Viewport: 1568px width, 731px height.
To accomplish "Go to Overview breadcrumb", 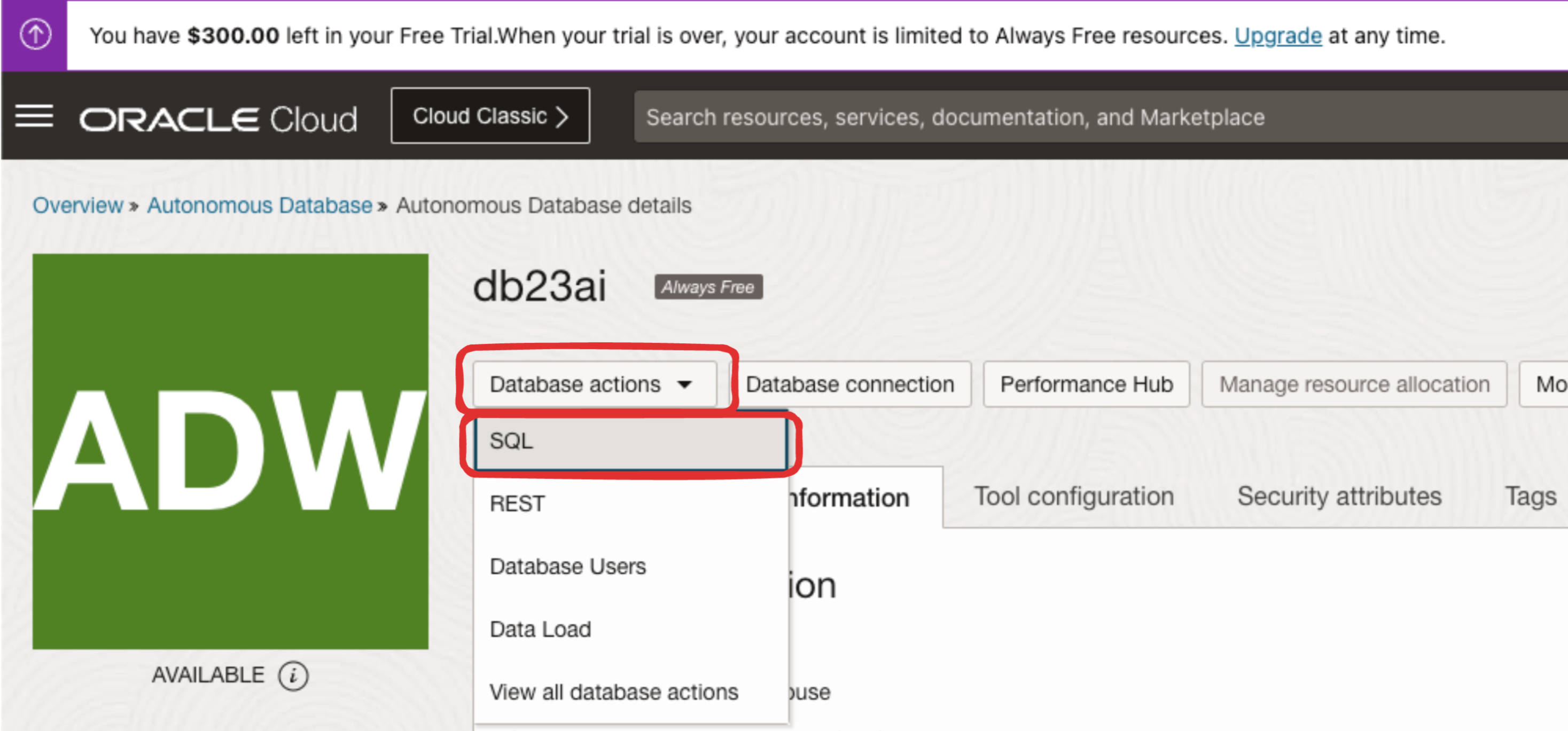I will pyautogui.click(x=78, y=206).
